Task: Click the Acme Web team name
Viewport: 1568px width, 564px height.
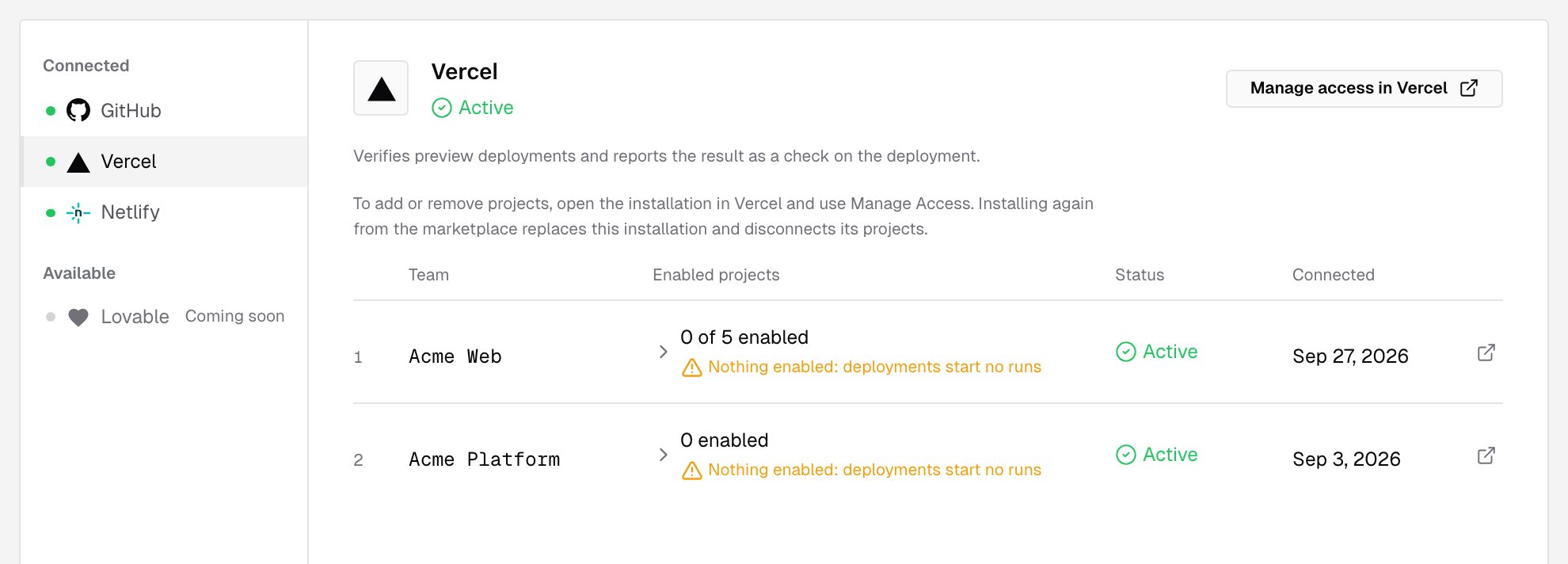Action: 455,356
